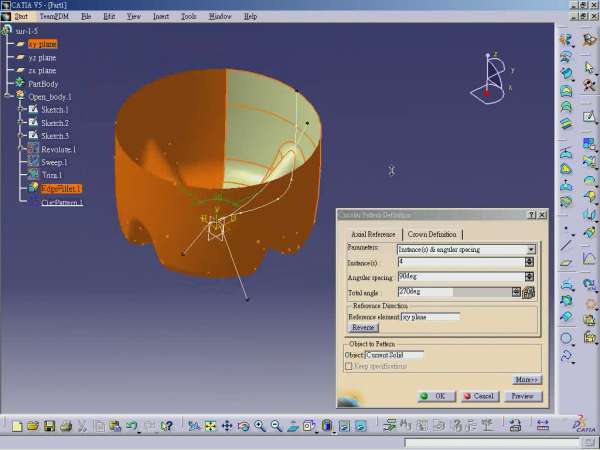Toggle the Keep specifications checkbox

(x=349, y=366)
